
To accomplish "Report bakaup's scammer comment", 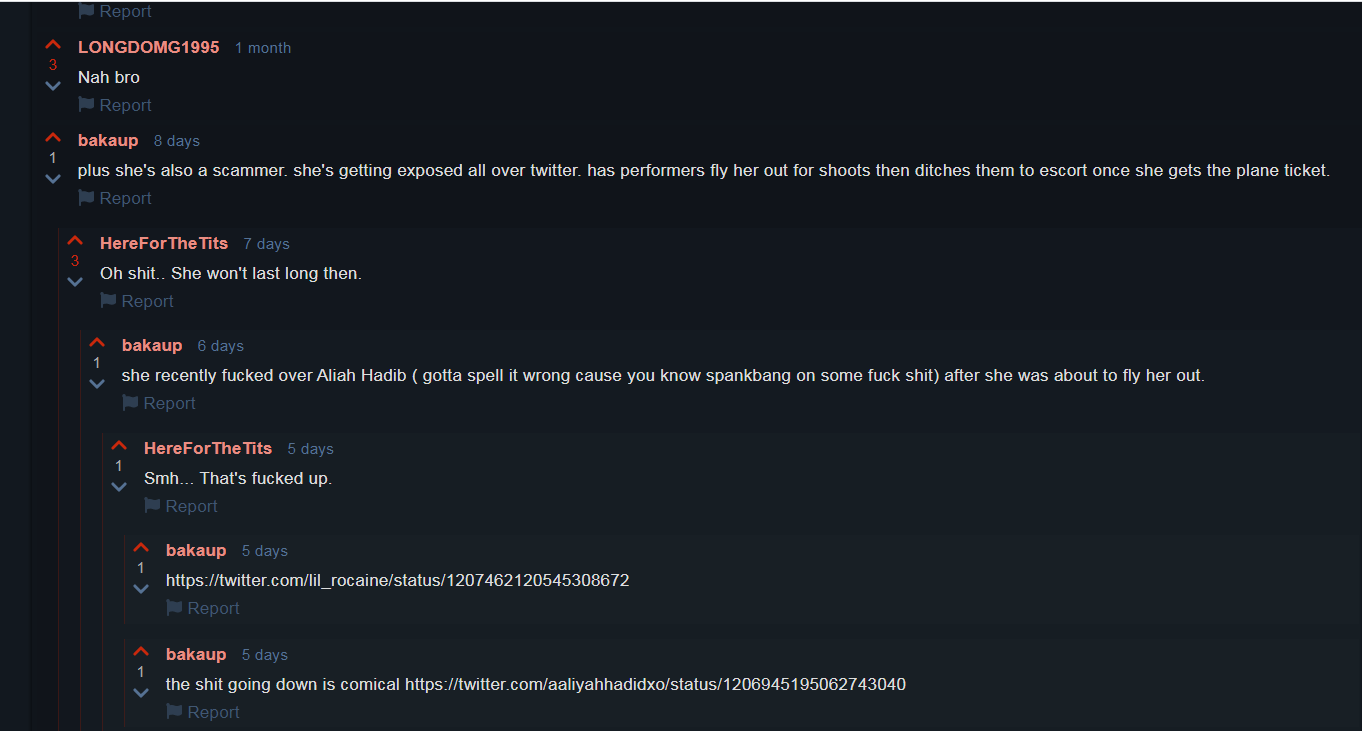I will (x=115, y=198).
